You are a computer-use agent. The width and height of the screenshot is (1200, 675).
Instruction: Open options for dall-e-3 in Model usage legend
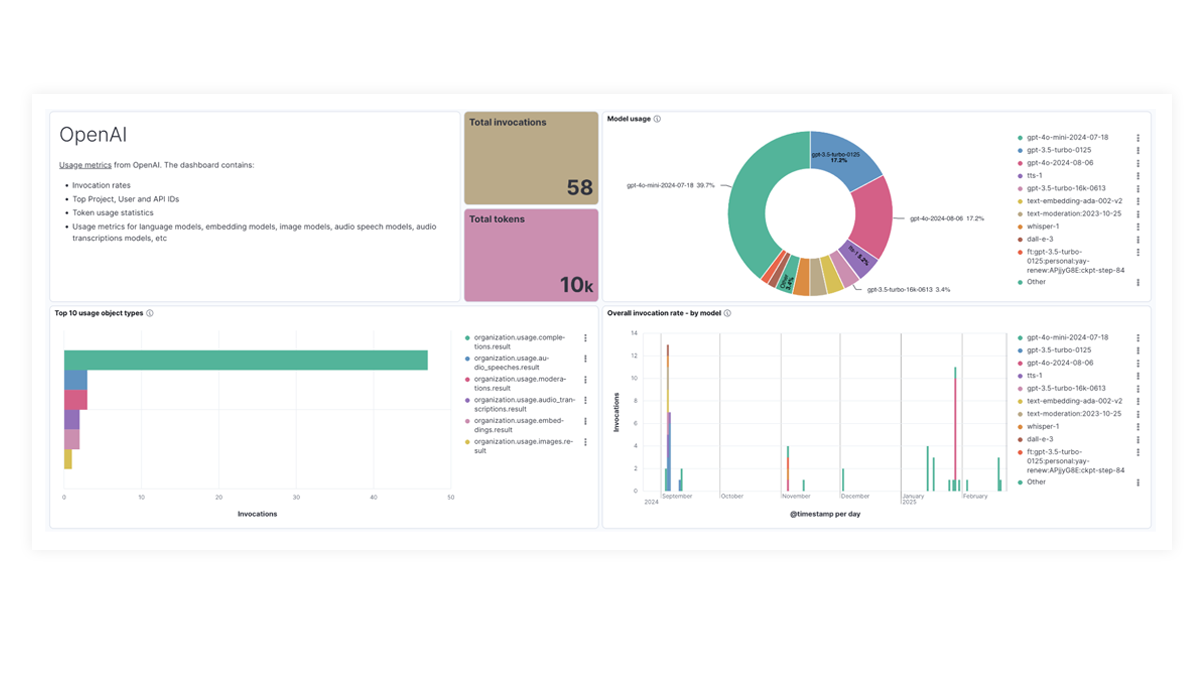point(1138,239)
